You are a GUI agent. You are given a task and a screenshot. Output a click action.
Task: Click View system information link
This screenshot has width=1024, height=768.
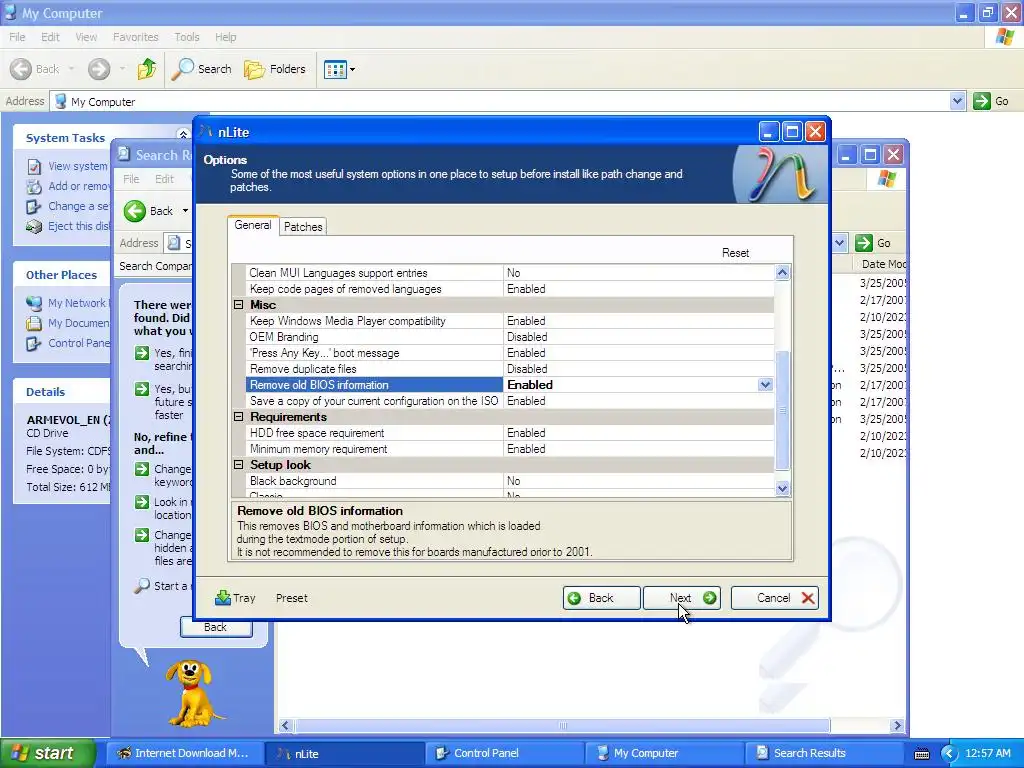[68, 166]
